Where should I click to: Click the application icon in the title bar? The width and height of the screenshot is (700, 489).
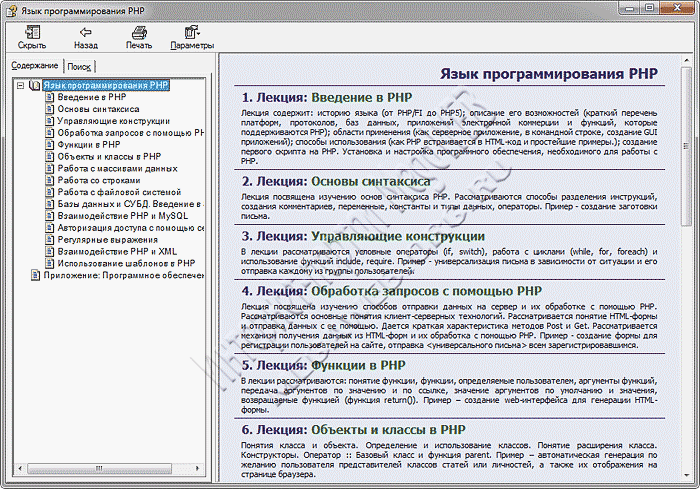coord(12,10)
